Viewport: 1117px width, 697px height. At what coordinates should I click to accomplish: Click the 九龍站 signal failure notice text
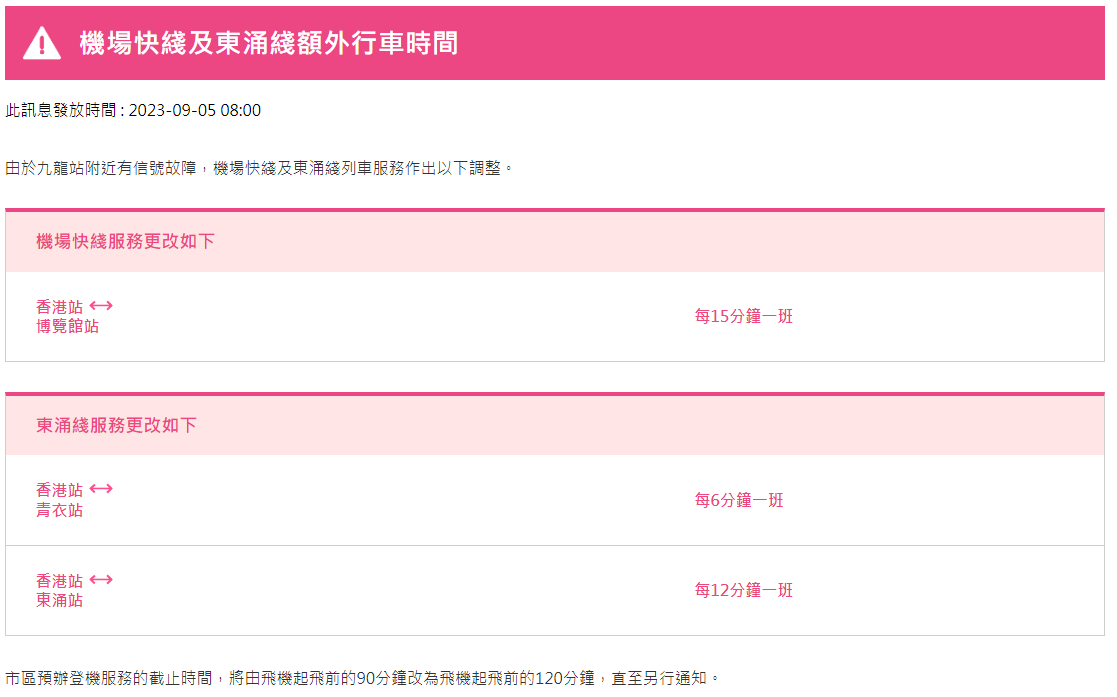260,168
